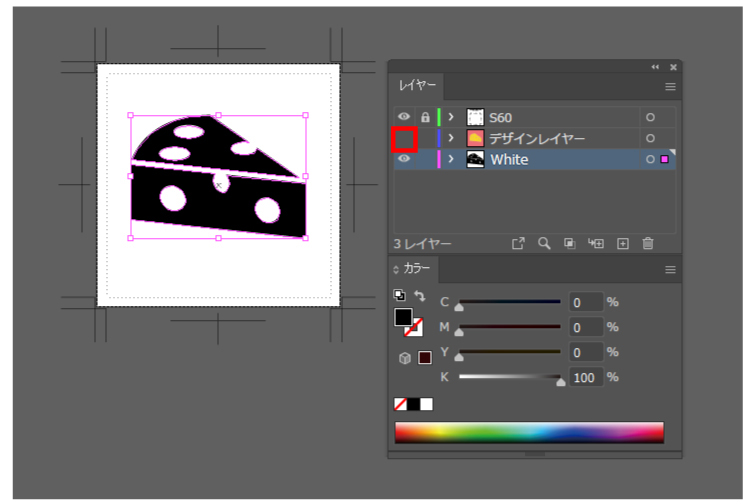Screen dimensions: 755x504
Task: Click the Y slider track
Action: click(x=509, y=352)
